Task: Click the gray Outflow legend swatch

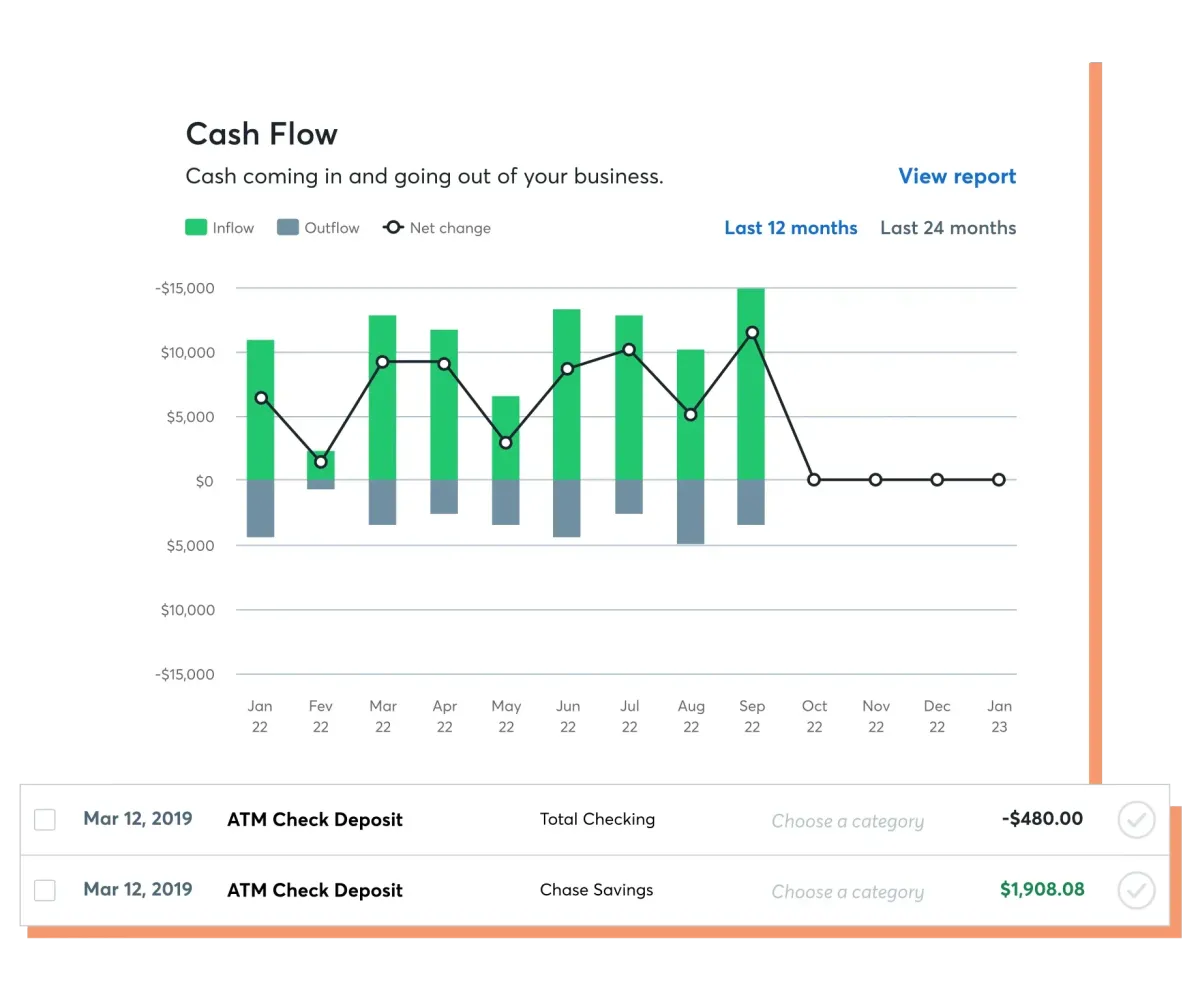Action: pyautogui.click(x=288, y=228)
